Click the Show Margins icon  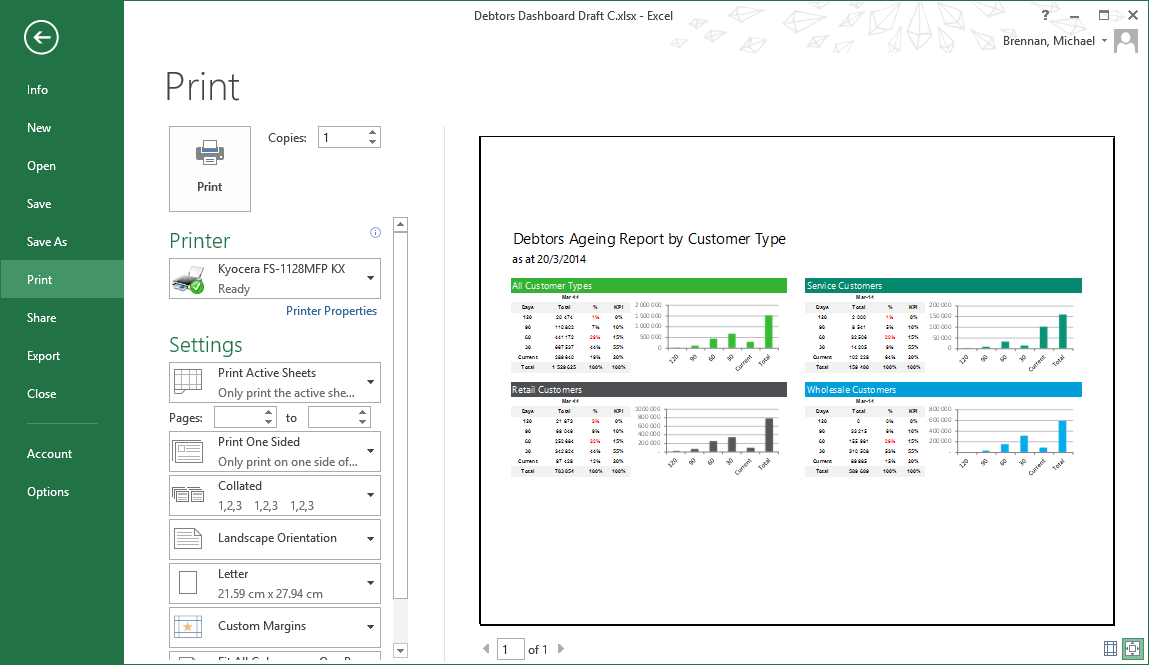[x=1111, y=648]
